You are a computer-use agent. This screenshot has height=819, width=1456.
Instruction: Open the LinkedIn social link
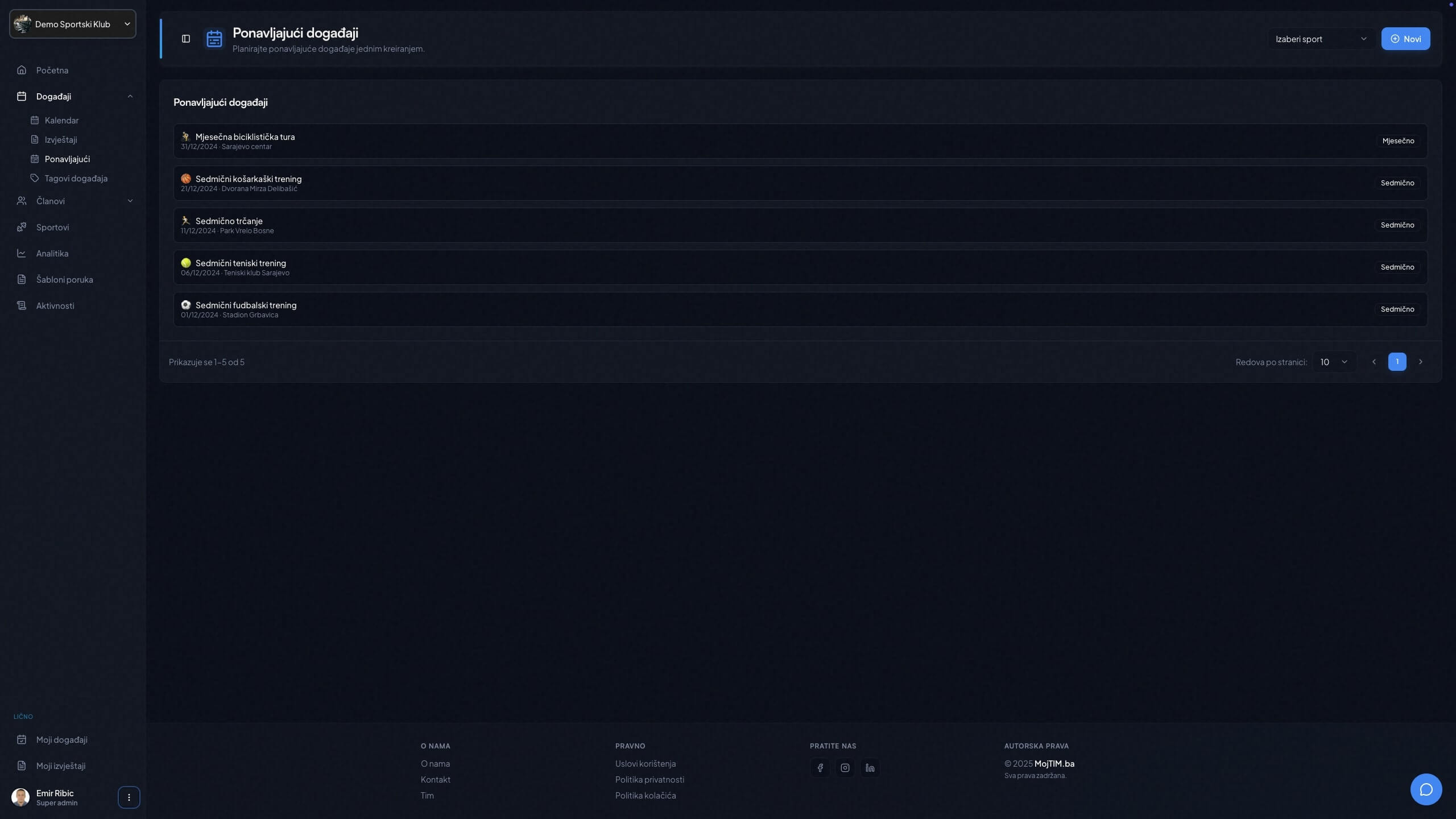[x=870, y=768]
